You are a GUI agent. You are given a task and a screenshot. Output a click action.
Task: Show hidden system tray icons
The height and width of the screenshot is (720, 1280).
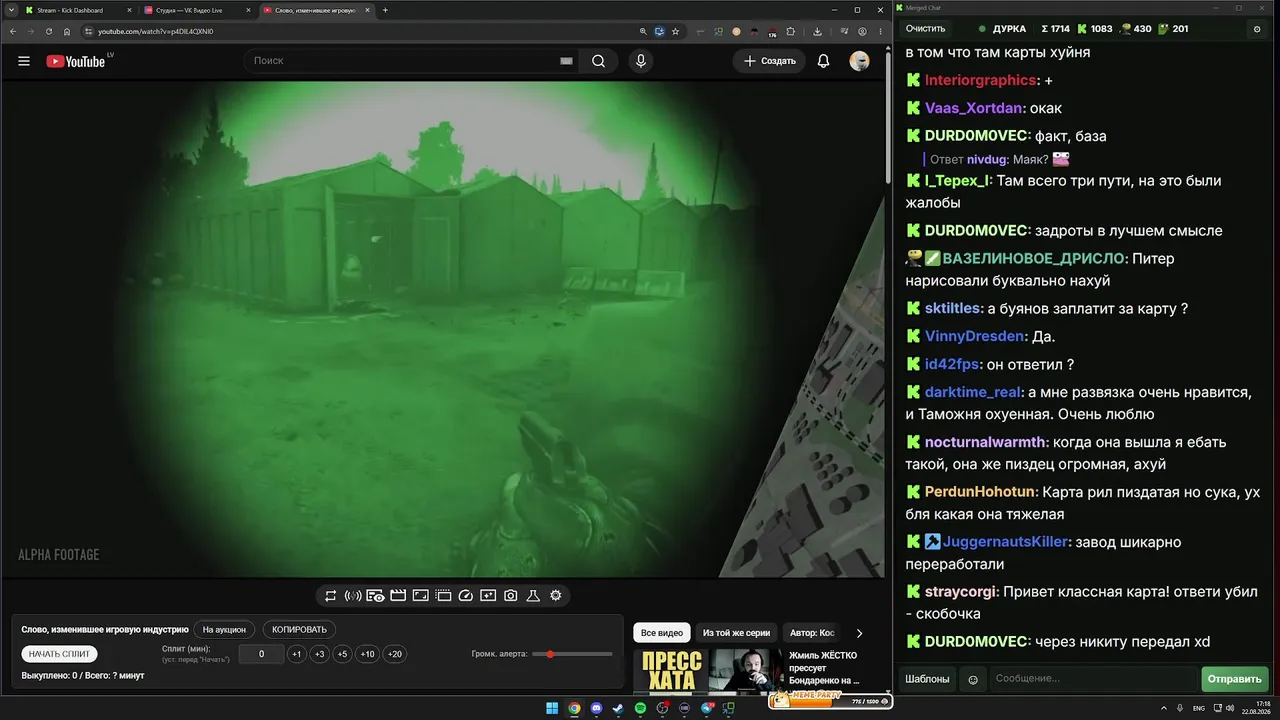pos(1165,709)
